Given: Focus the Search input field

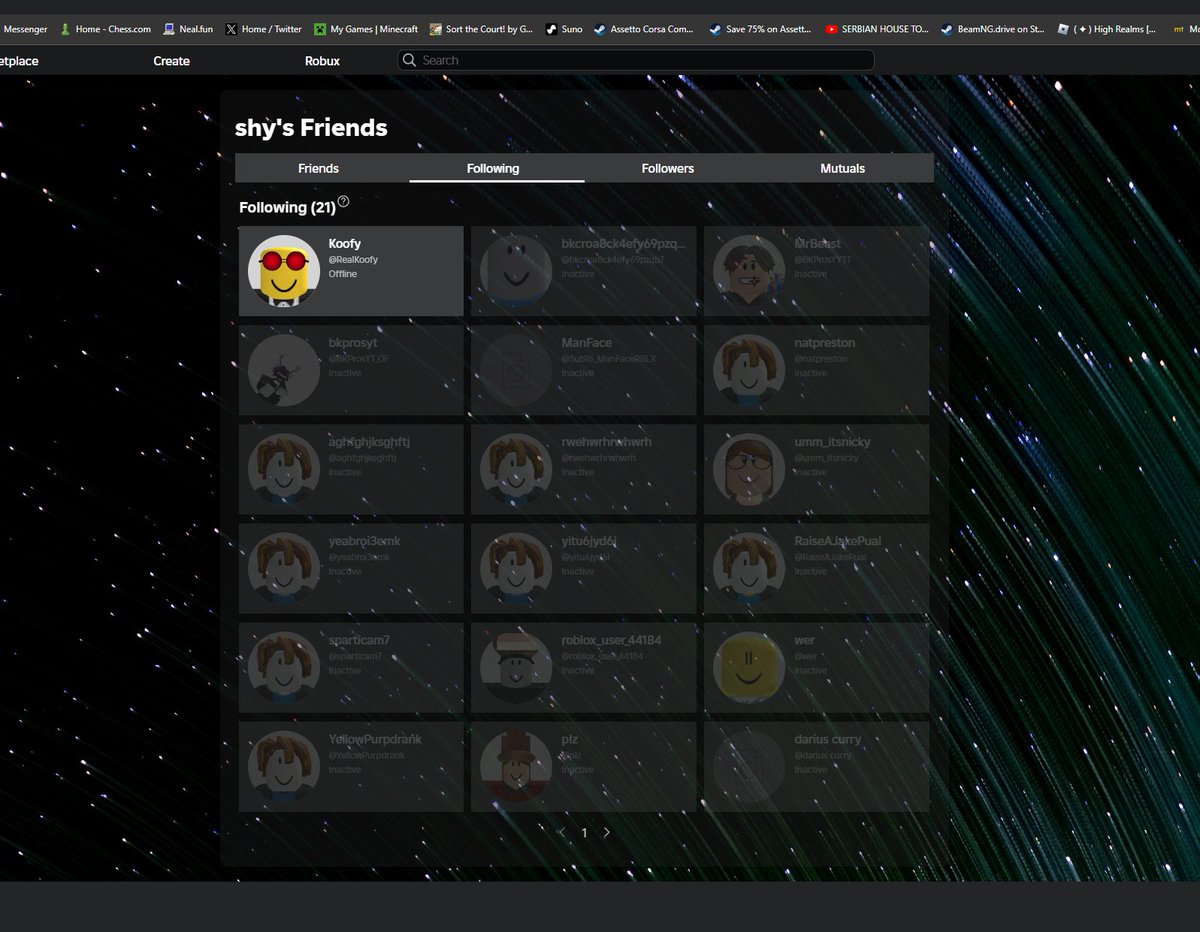Looking at the screenshot, I should (x=636, y=60).
